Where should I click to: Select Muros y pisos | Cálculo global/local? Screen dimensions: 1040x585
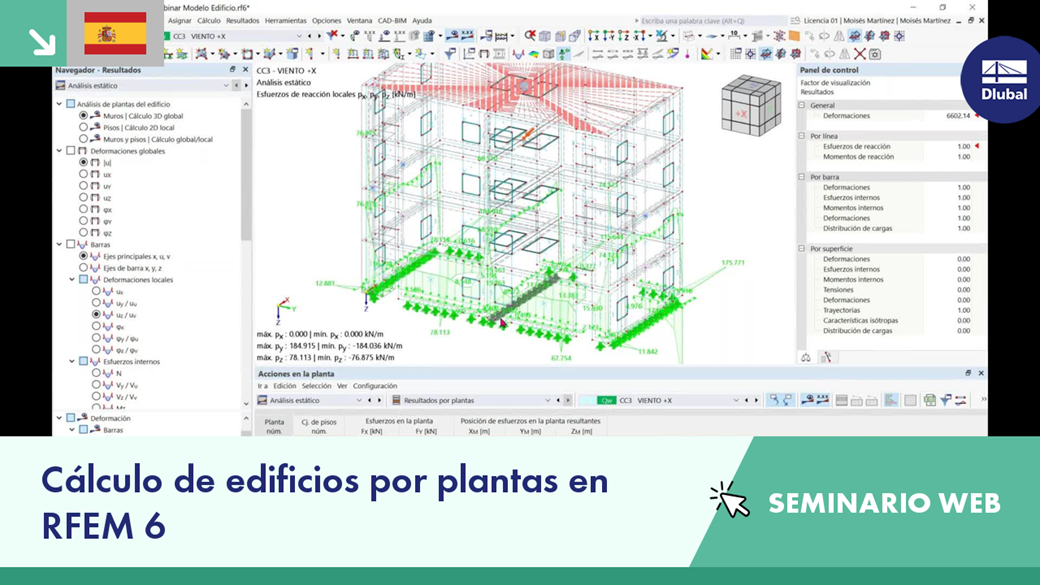84,139
